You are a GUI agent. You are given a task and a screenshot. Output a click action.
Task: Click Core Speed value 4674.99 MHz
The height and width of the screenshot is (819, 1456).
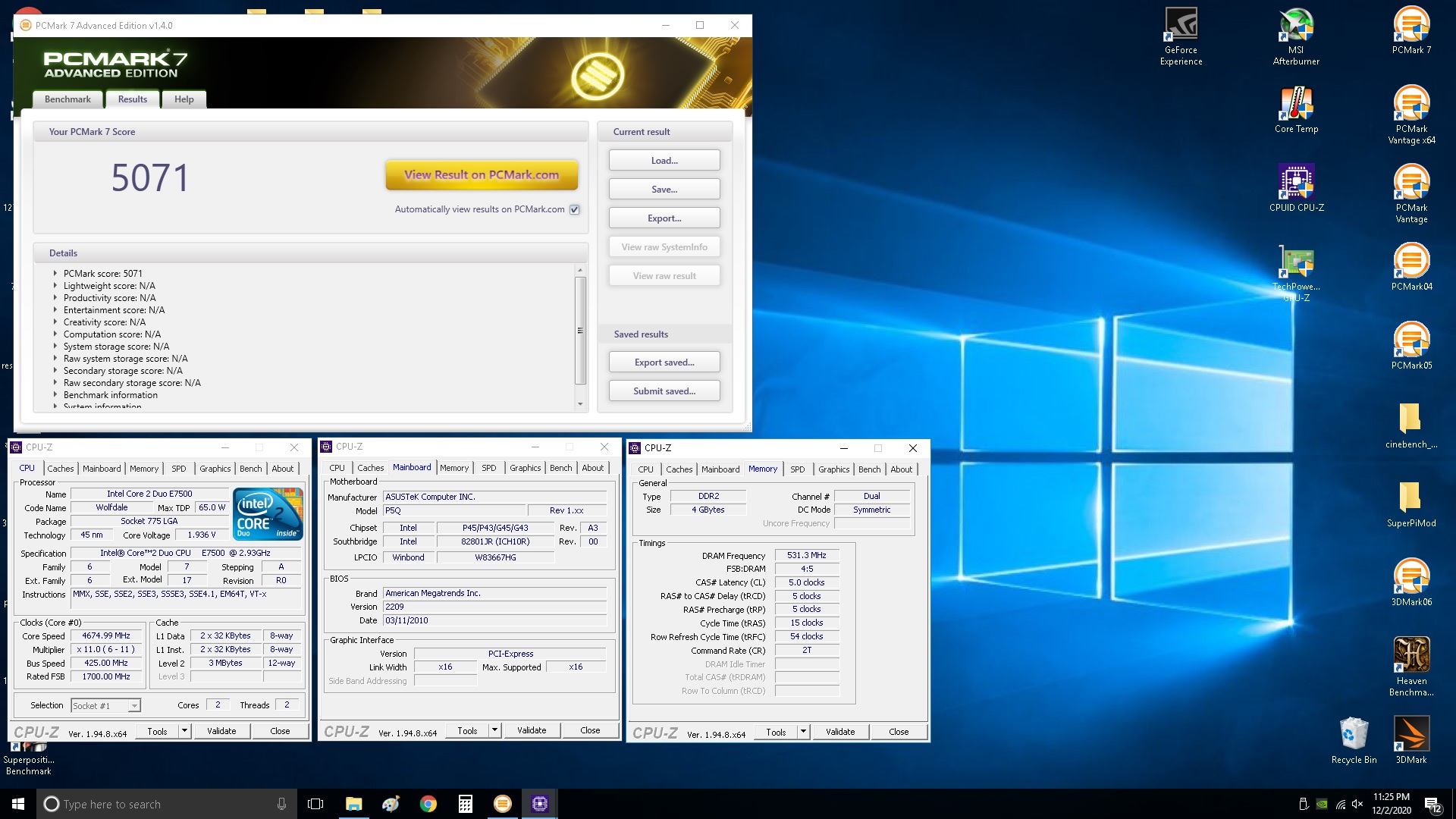pos(106,636)
